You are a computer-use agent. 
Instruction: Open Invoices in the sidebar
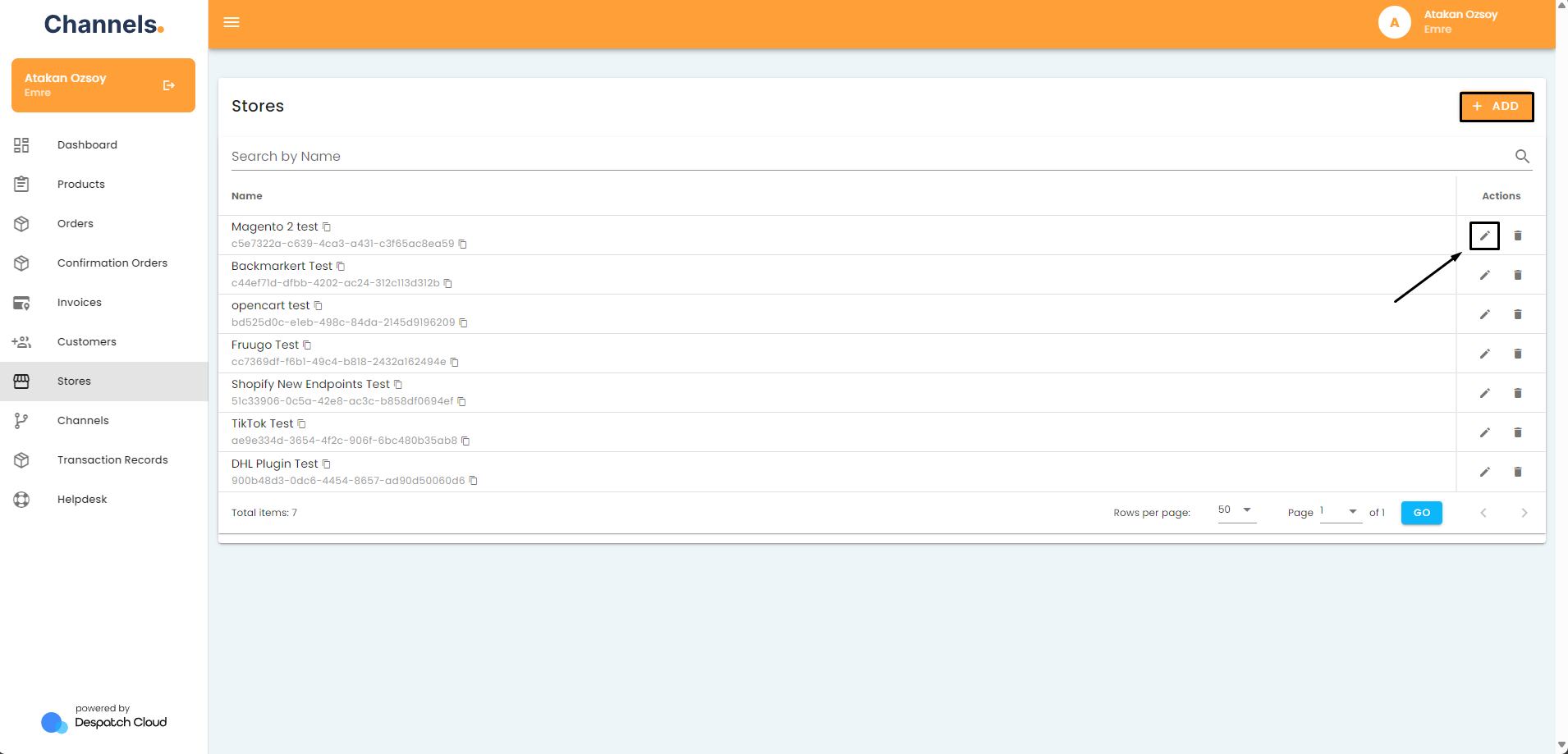(103, 303)
